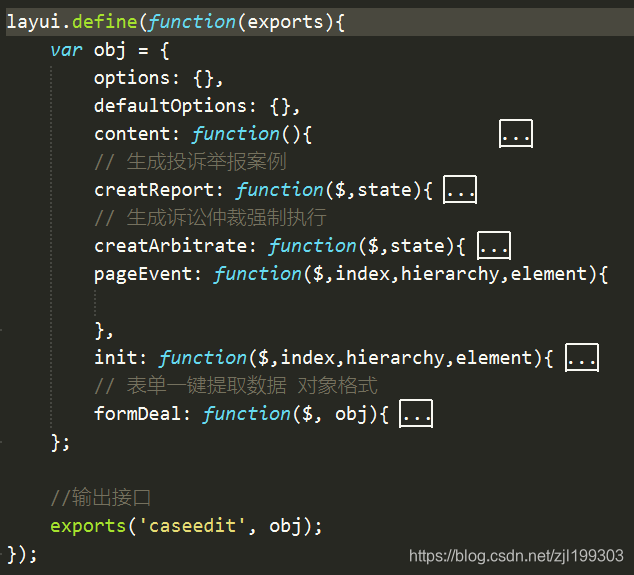Click the 'pageEvent' property name

click(143, 274)
